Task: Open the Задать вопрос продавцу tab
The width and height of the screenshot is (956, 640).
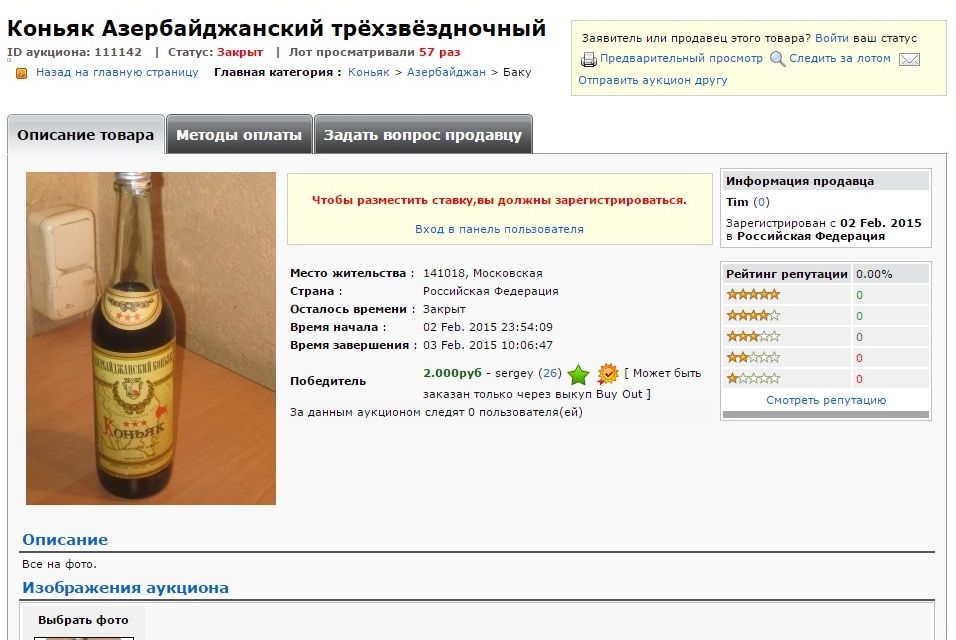Action: pos(423,135)
